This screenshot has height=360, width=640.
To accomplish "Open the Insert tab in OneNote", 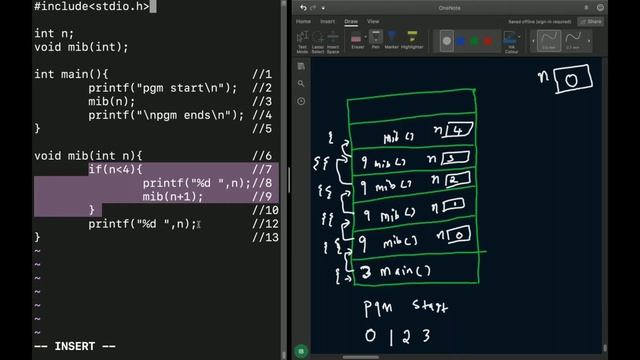I will pos(327,21).
